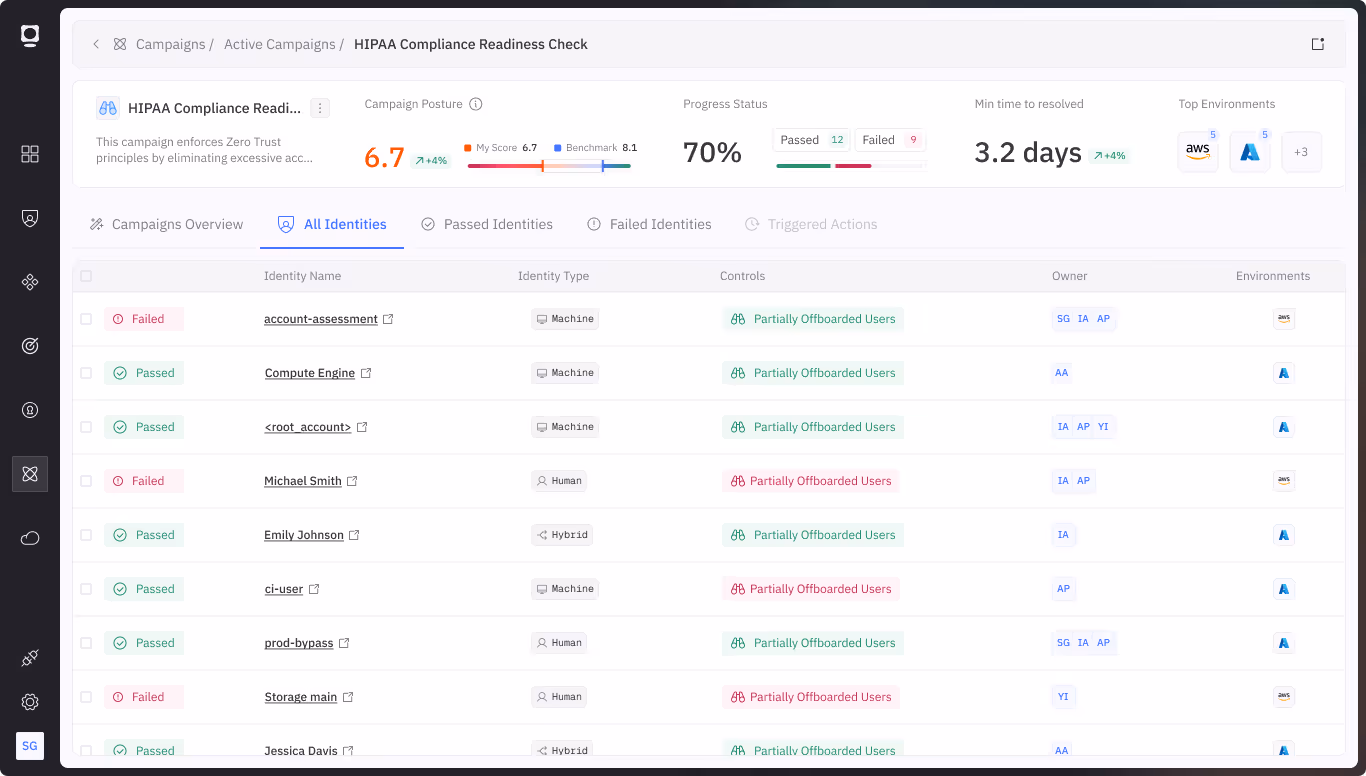Click the Identity Type column header
This screenshot has height=776, width=1366.
(x=553, y=276)
